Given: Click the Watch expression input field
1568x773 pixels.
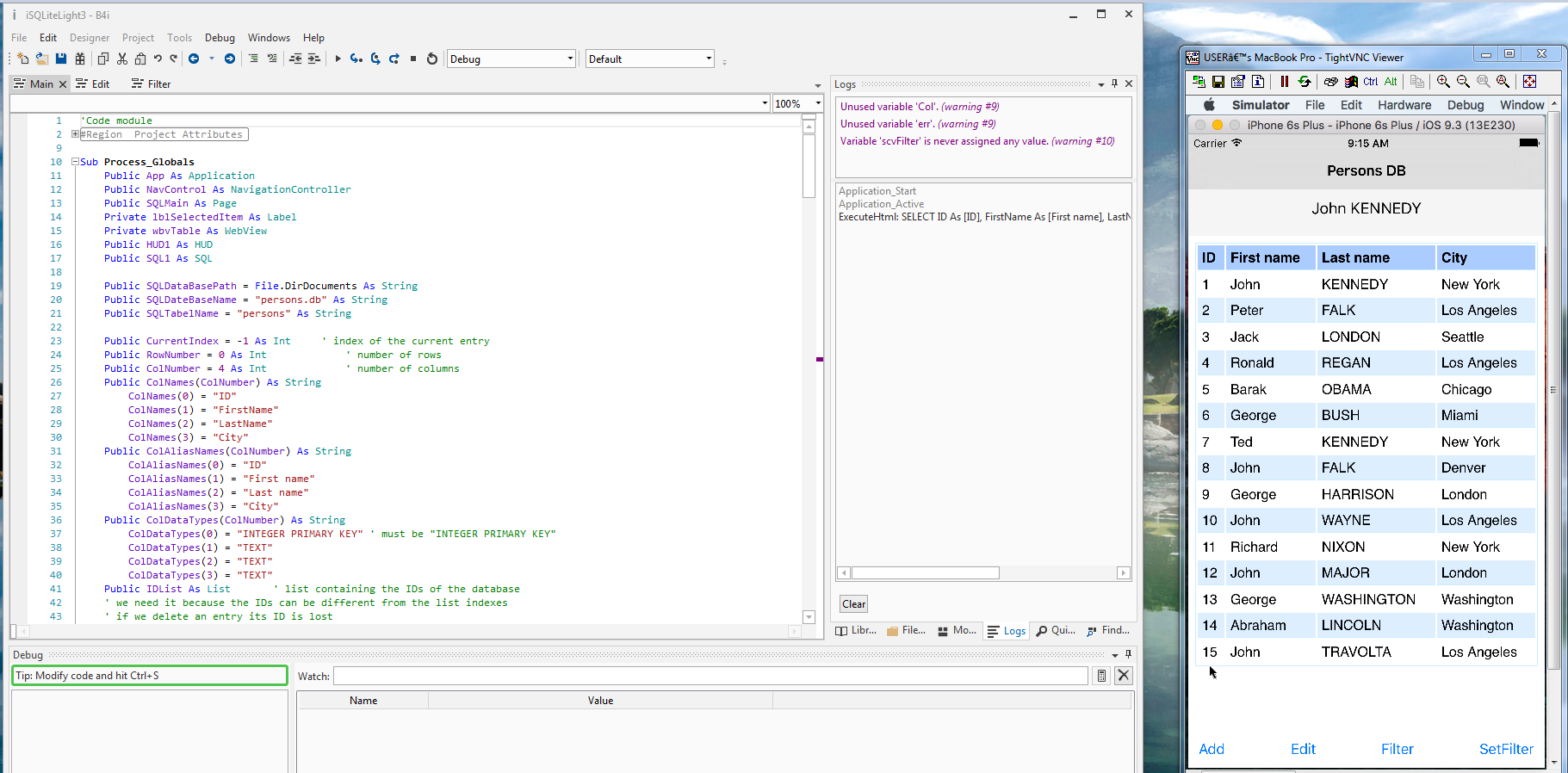Looking at the screenshot, I should (x=710, y=676).
